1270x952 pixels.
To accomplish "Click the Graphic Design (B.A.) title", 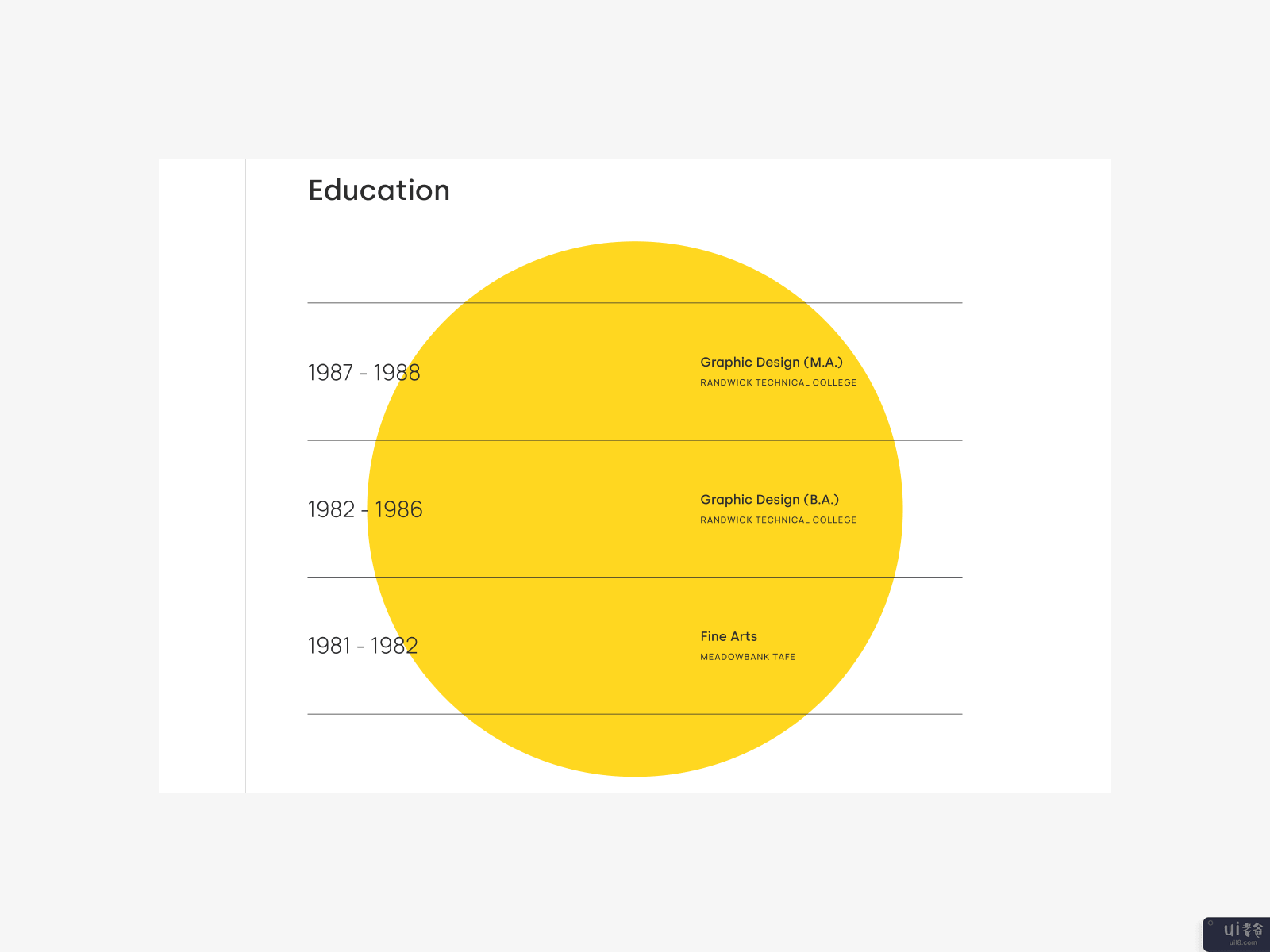I will (x=769, y=500).
